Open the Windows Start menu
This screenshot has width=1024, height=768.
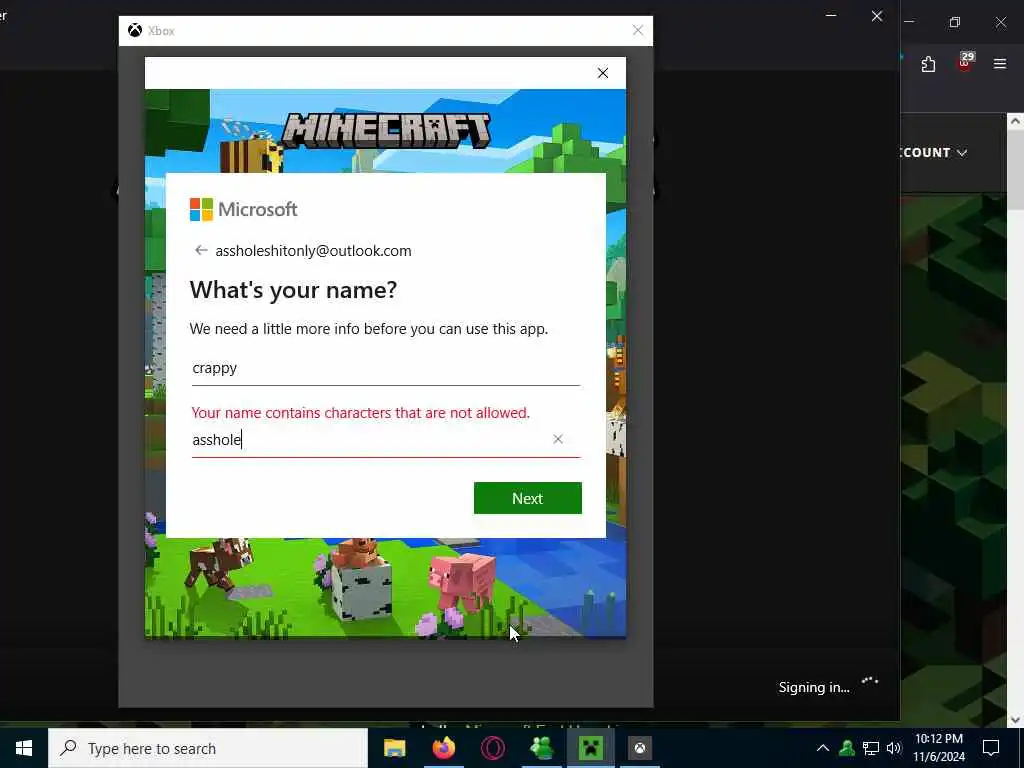point(24,748)
